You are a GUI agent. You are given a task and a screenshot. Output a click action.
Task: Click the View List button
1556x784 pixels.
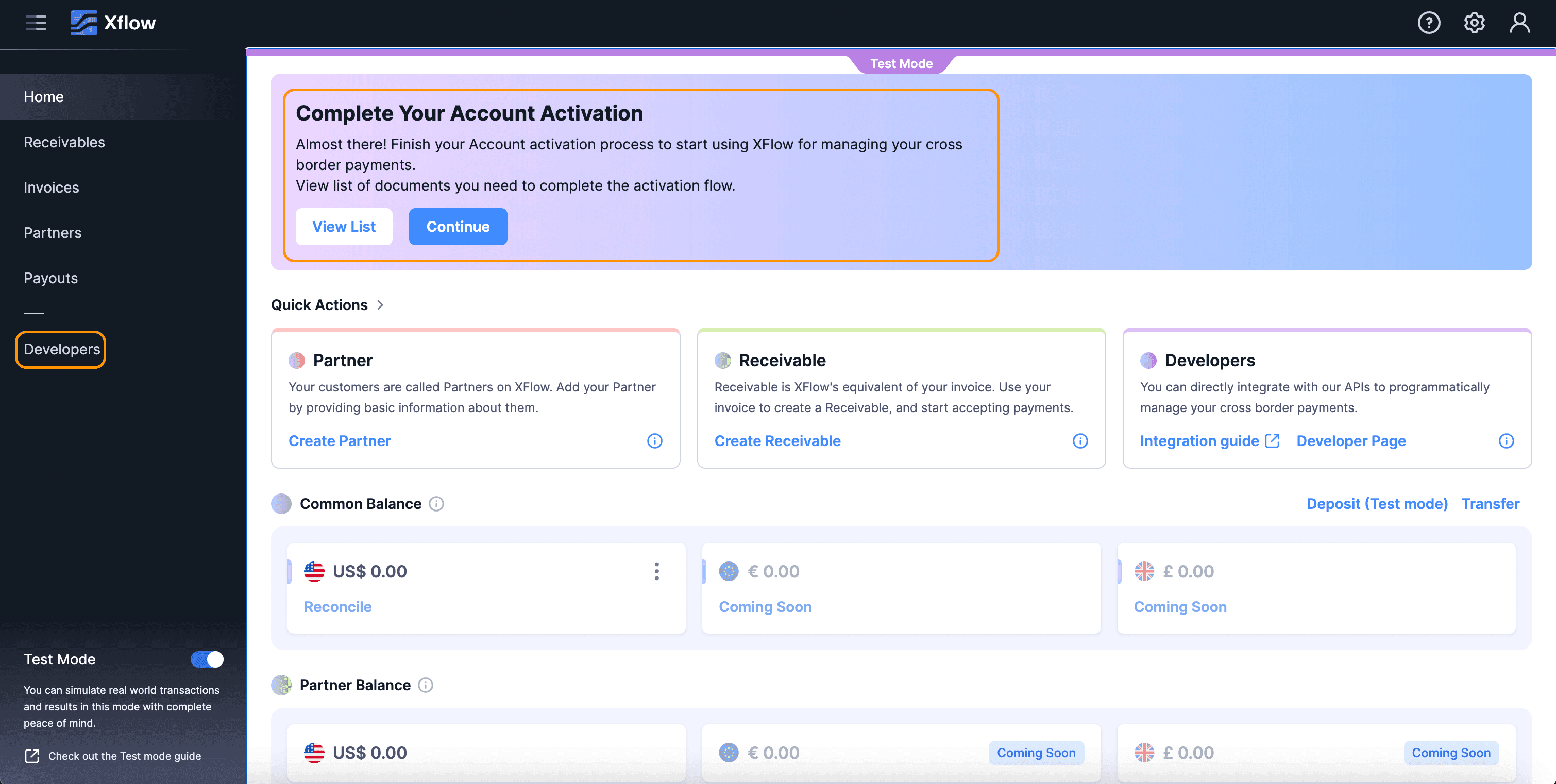tap(344, 227)
